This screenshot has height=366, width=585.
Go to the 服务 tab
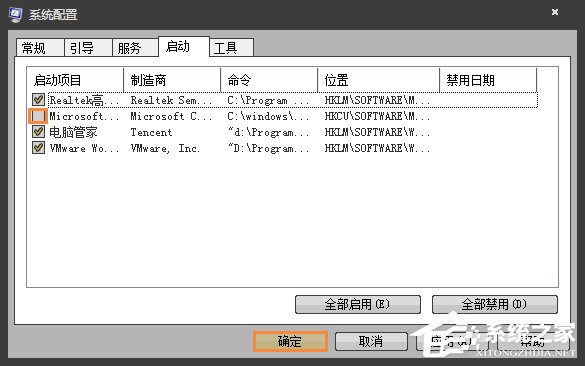click(x=136, y=48)
